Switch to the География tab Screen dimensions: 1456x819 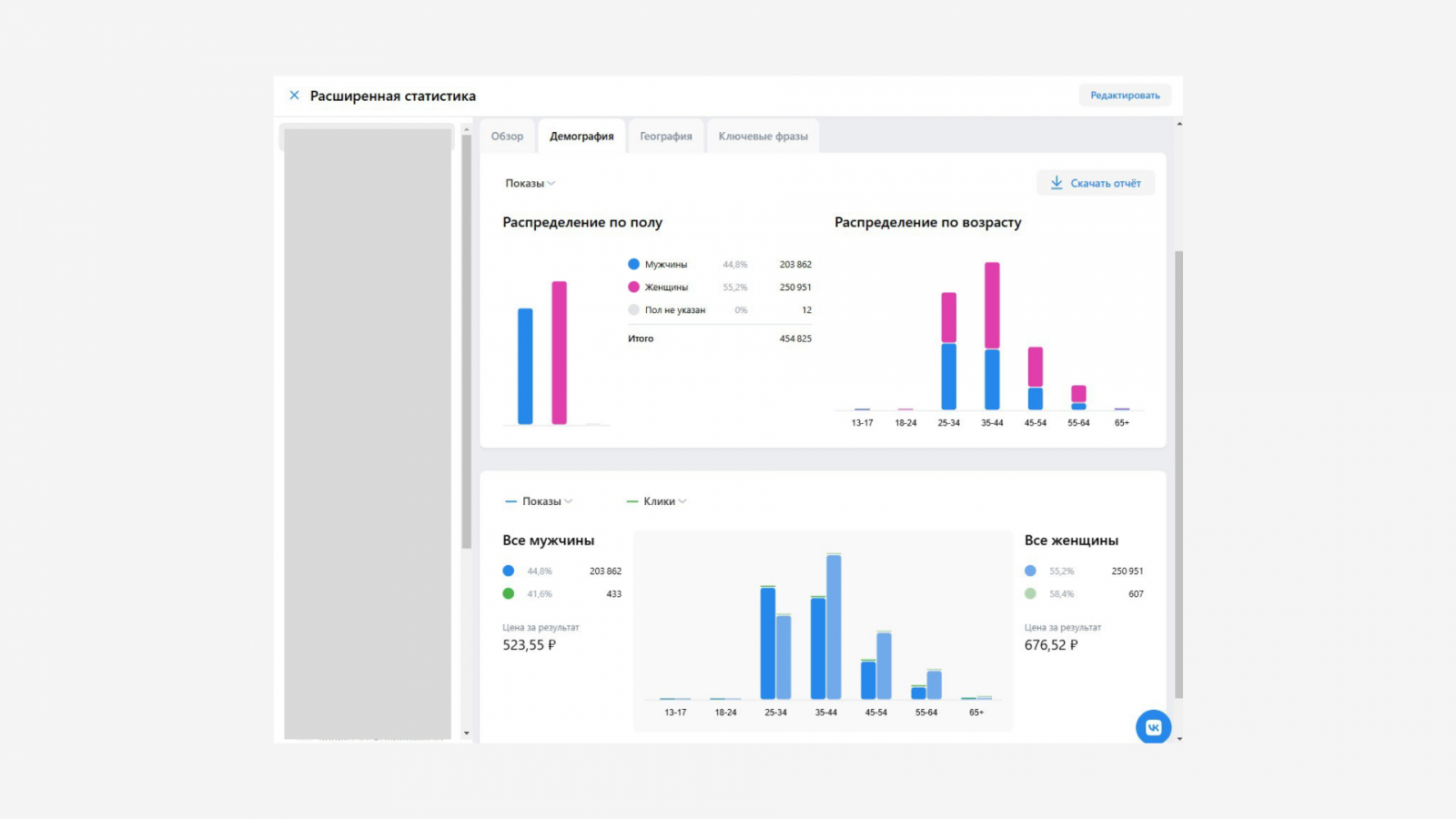tap(666, 136)
